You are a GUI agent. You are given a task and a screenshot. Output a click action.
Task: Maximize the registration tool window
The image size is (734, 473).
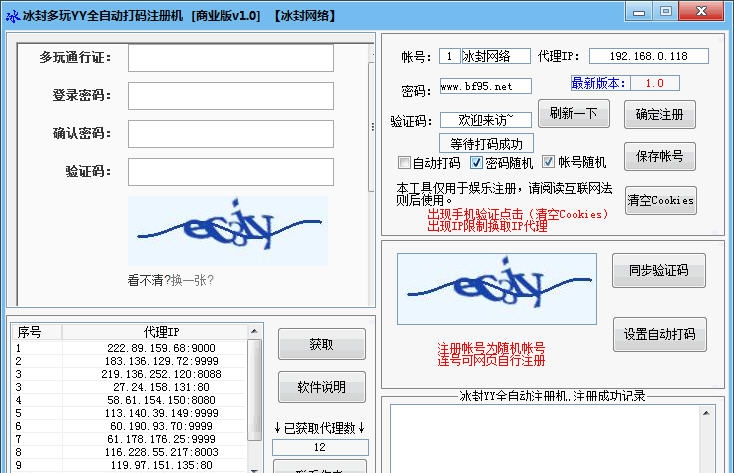click(665, 11)
